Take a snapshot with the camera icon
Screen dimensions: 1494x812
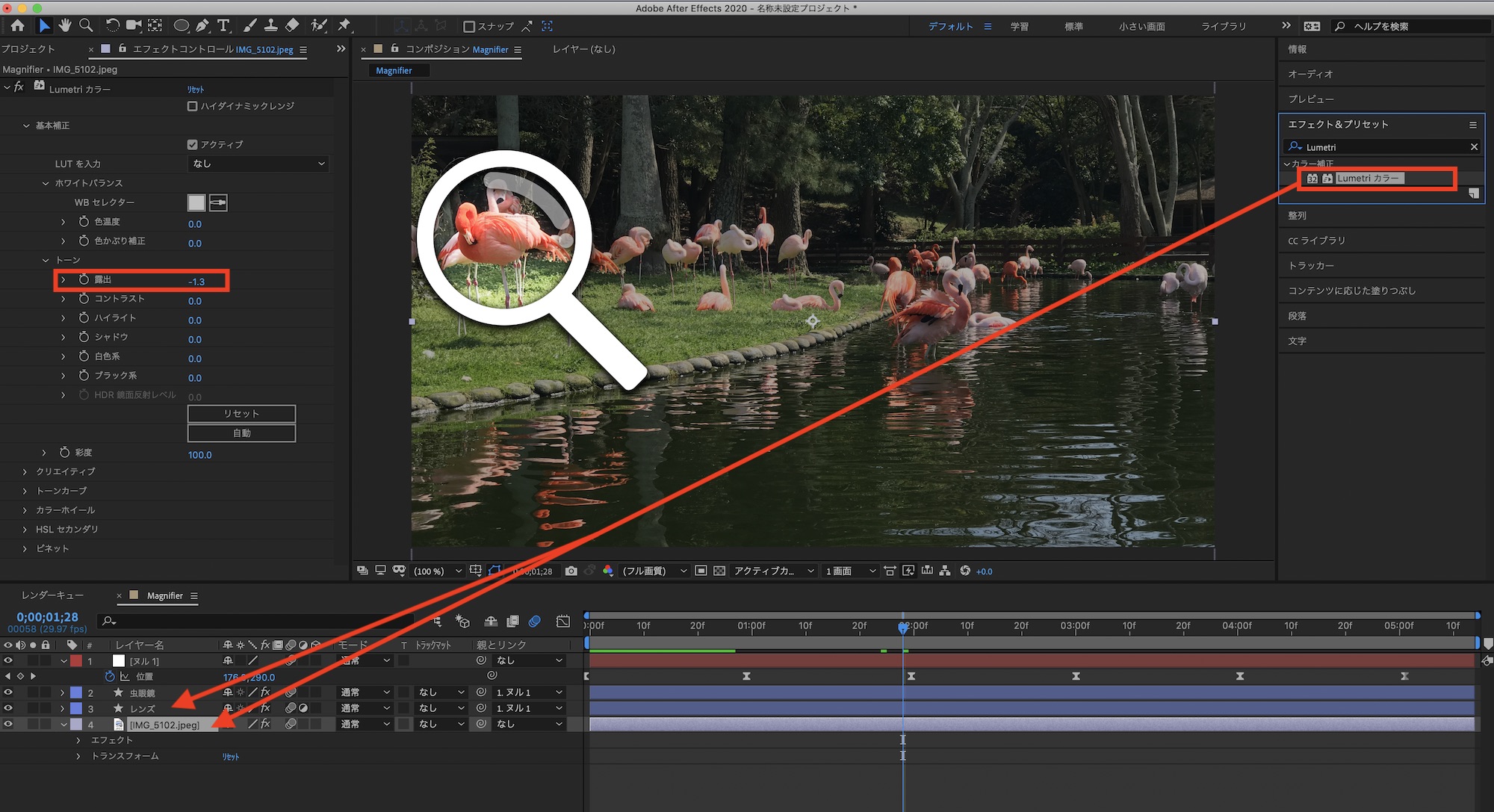571,571
